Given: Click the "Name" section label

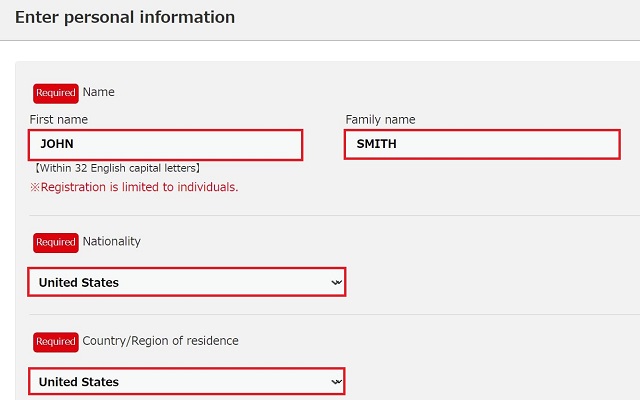Looking at the screenshot, I should (98, 92).
